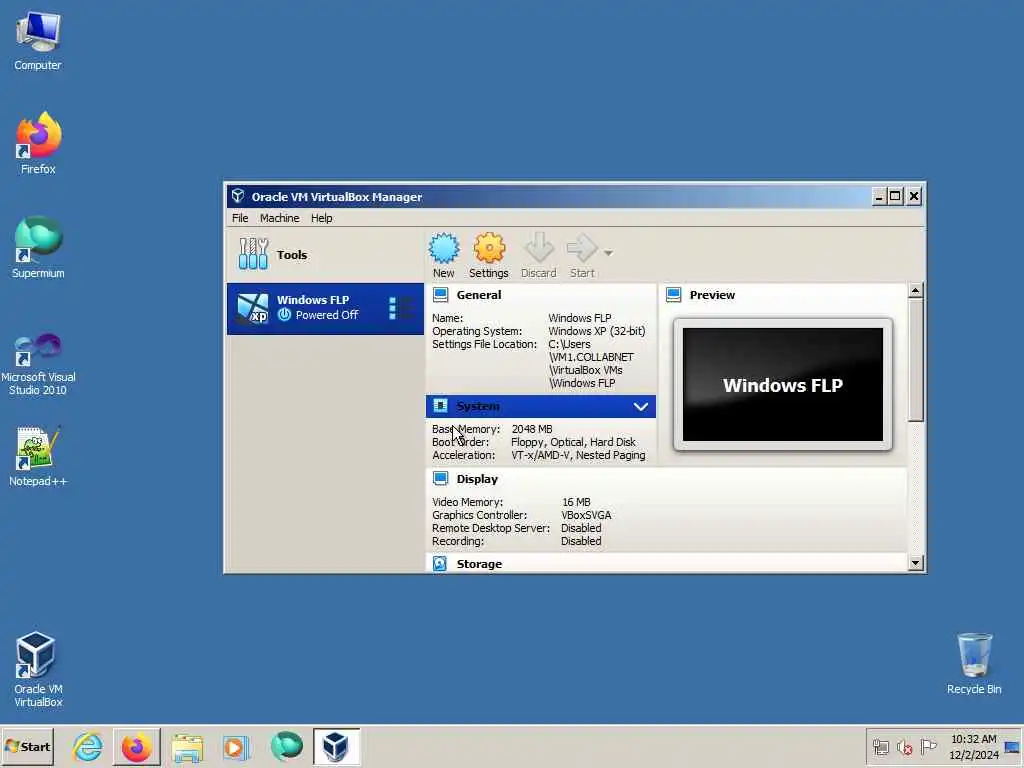Launch Supermium from the taskbar
The image size is (1024, 768).
(286, 746)
